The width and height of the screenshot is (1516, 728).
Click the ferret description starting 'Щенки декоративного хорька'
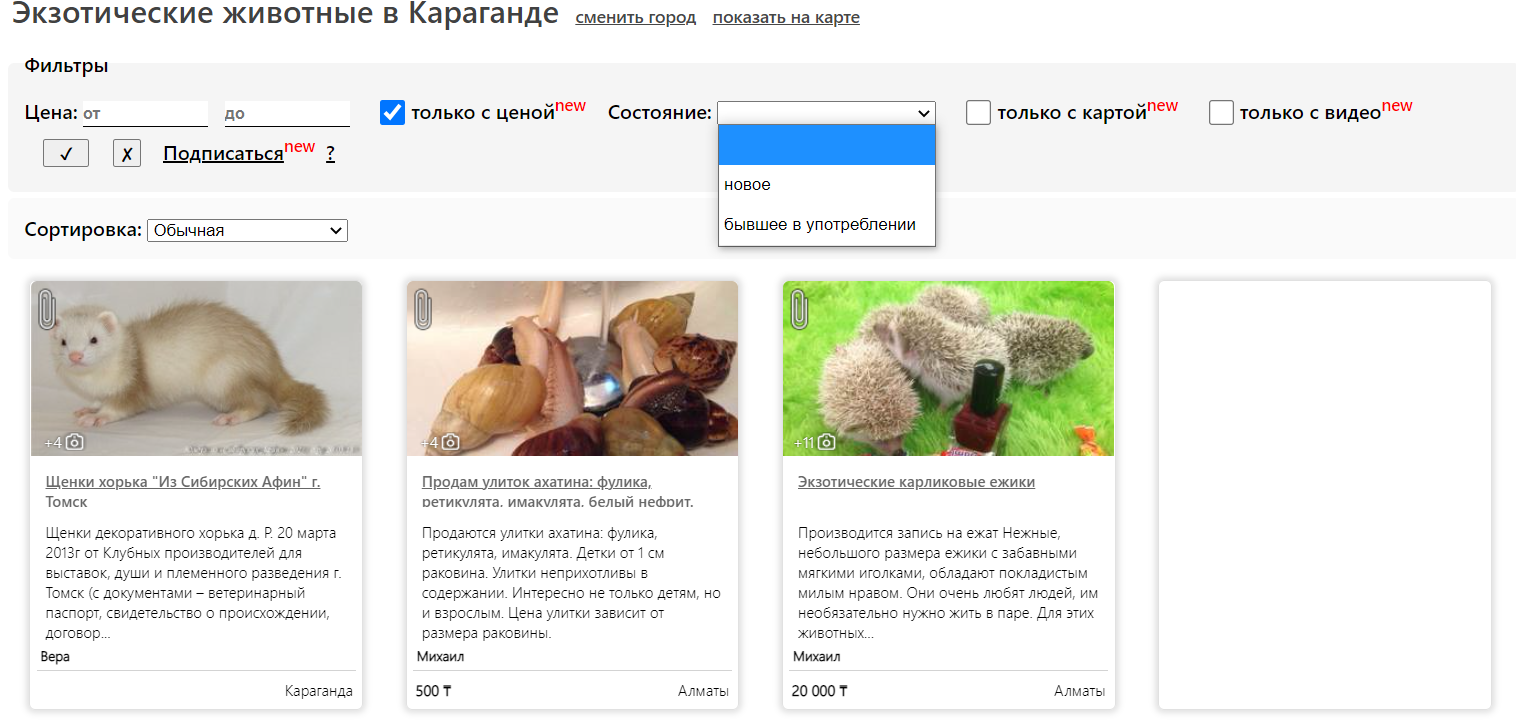tap(195, 581)
